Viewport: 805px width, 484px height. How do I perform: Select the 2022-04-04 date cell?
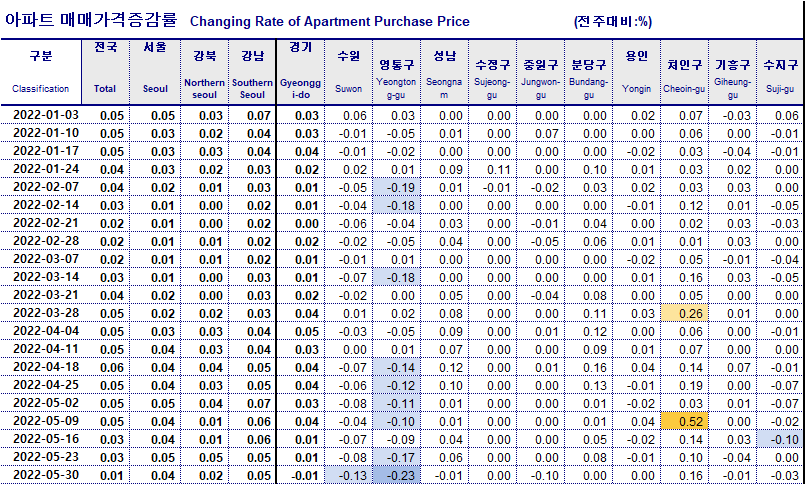coord(41,331)
